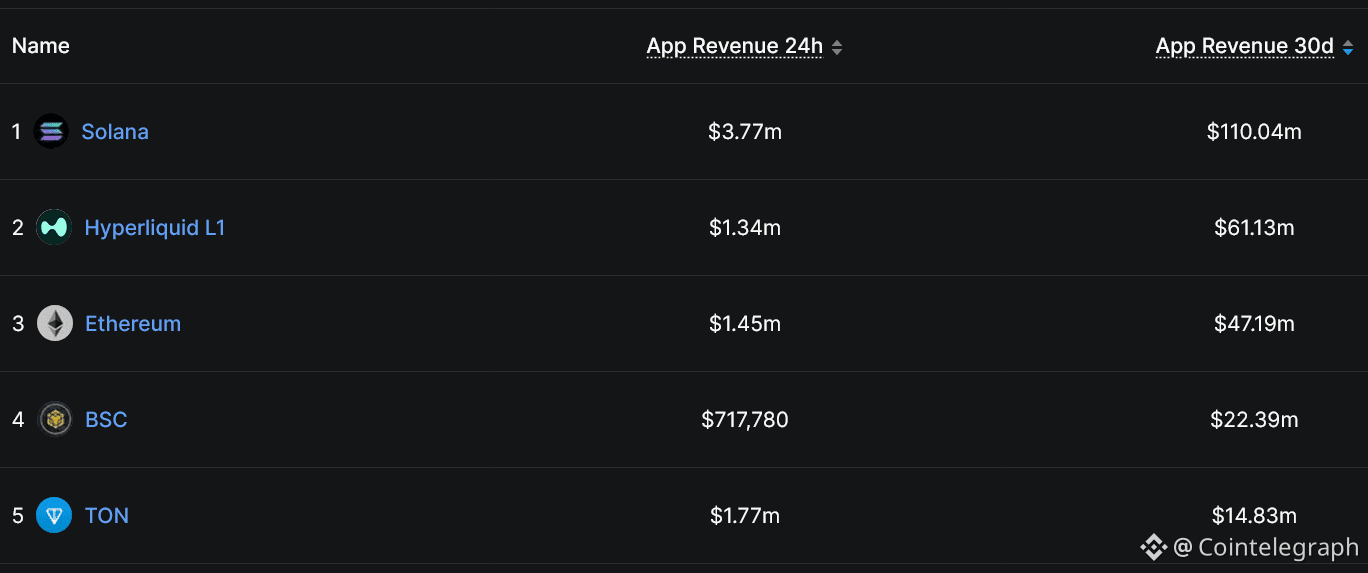Screen dimensions: 1368x573
Task: Open the BSC chain link
Action: [106, 420]
